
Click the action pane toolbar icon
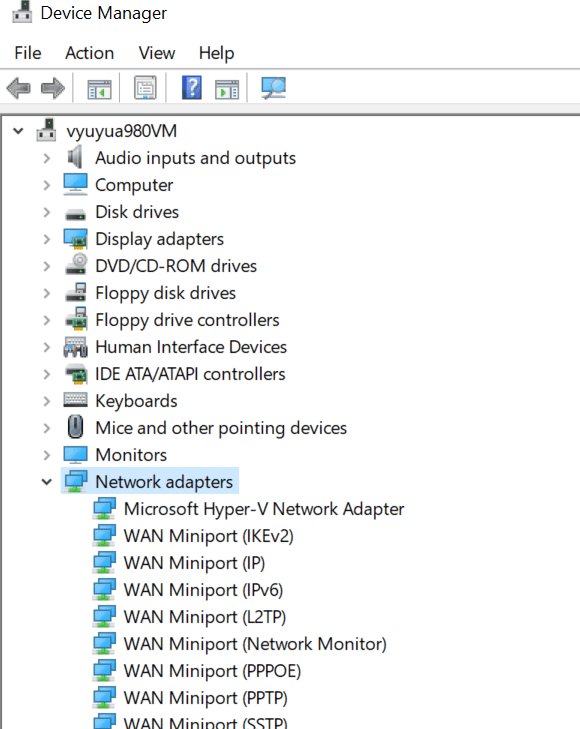pyautogui.click(x=227, y=89)
